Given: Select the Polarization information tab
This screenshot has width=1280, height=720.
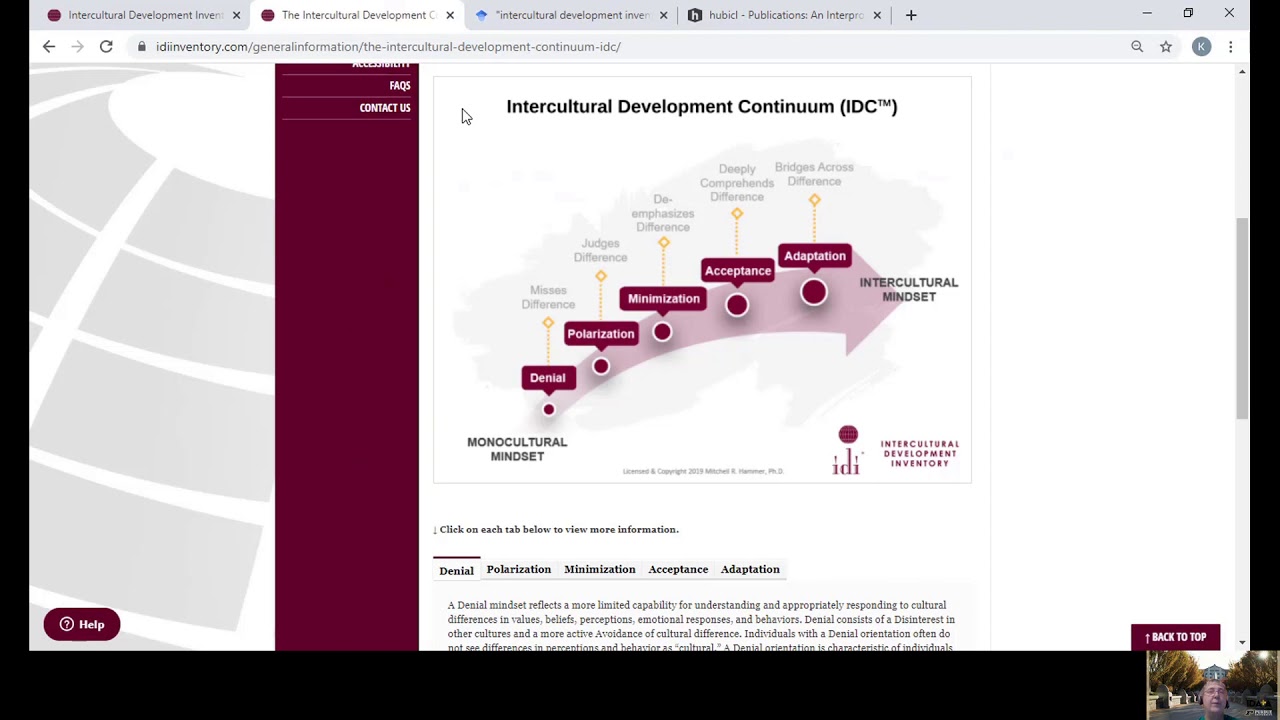Looking at the screenshot, I should tap(518, 569).
